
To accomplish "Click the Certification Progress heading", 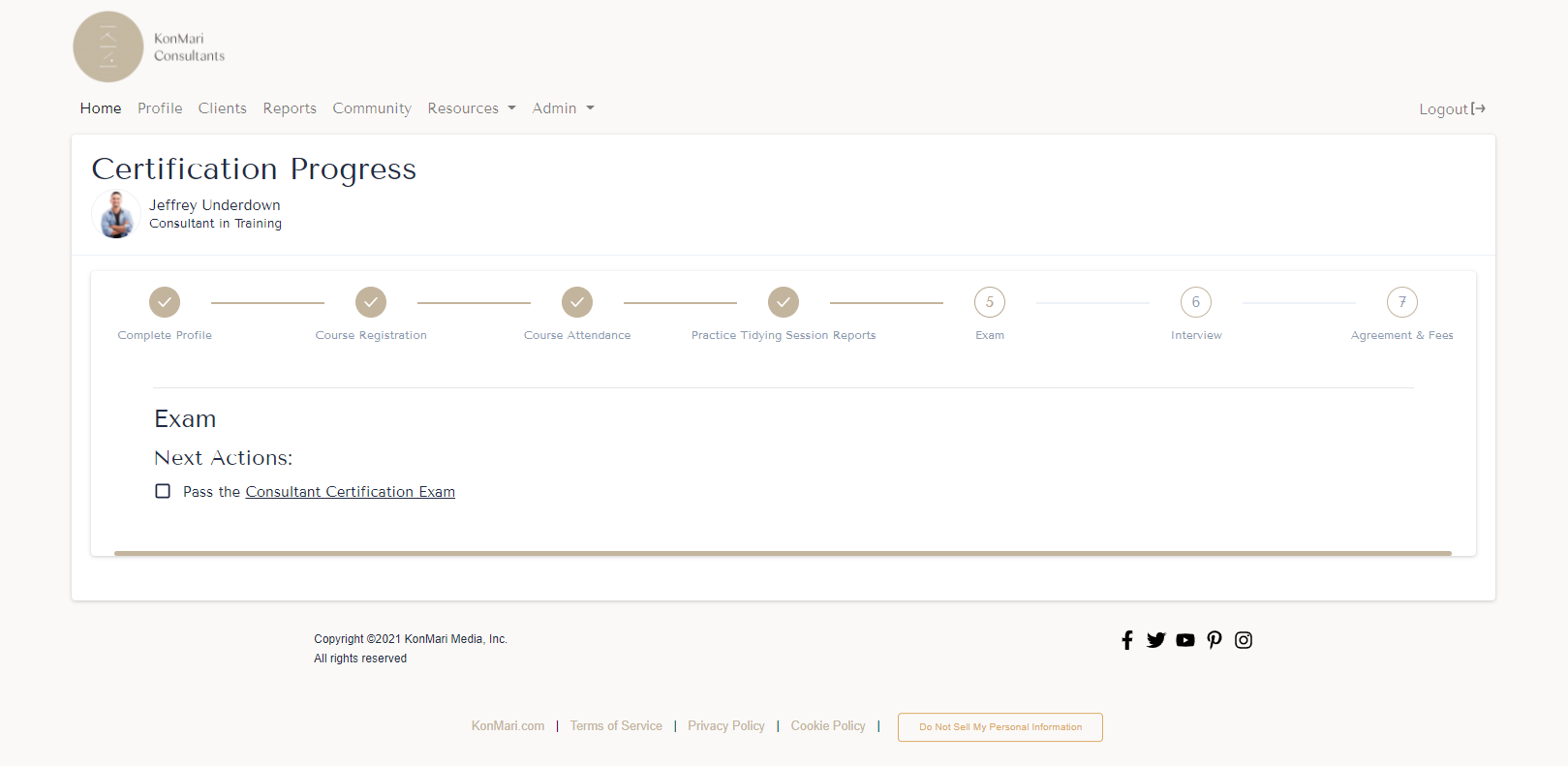I will point(254,169).
